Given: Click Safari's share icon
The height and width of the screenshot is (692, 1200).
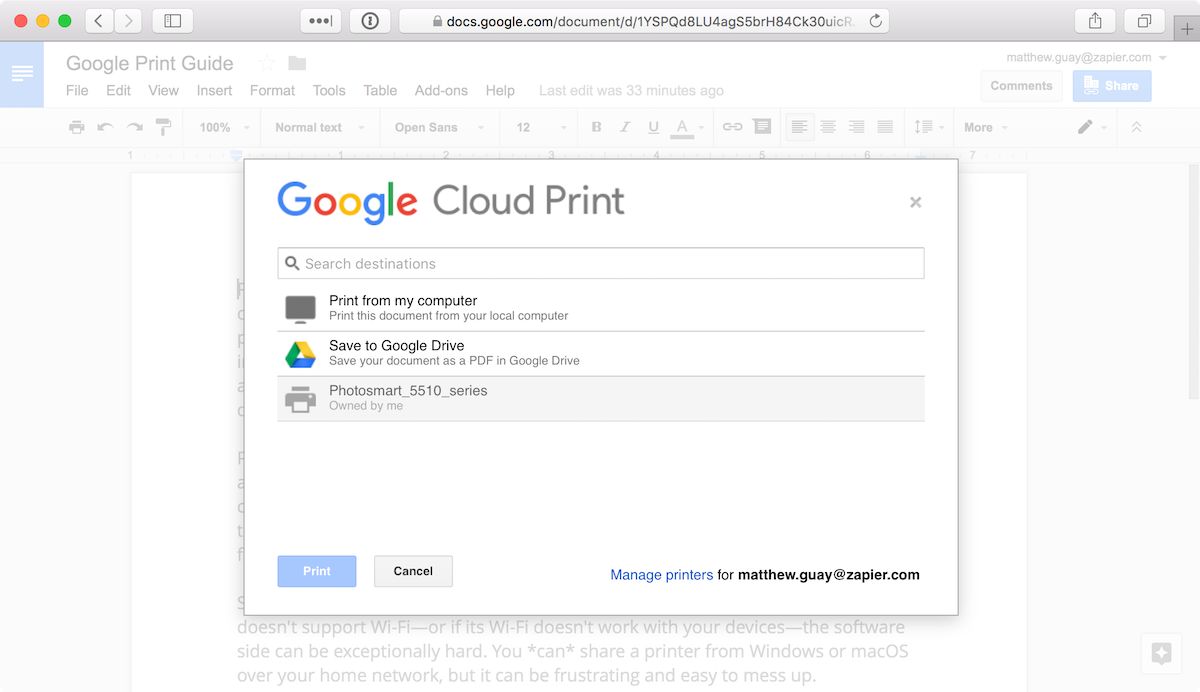Looking at the screenshot, I should (1095, 21).
